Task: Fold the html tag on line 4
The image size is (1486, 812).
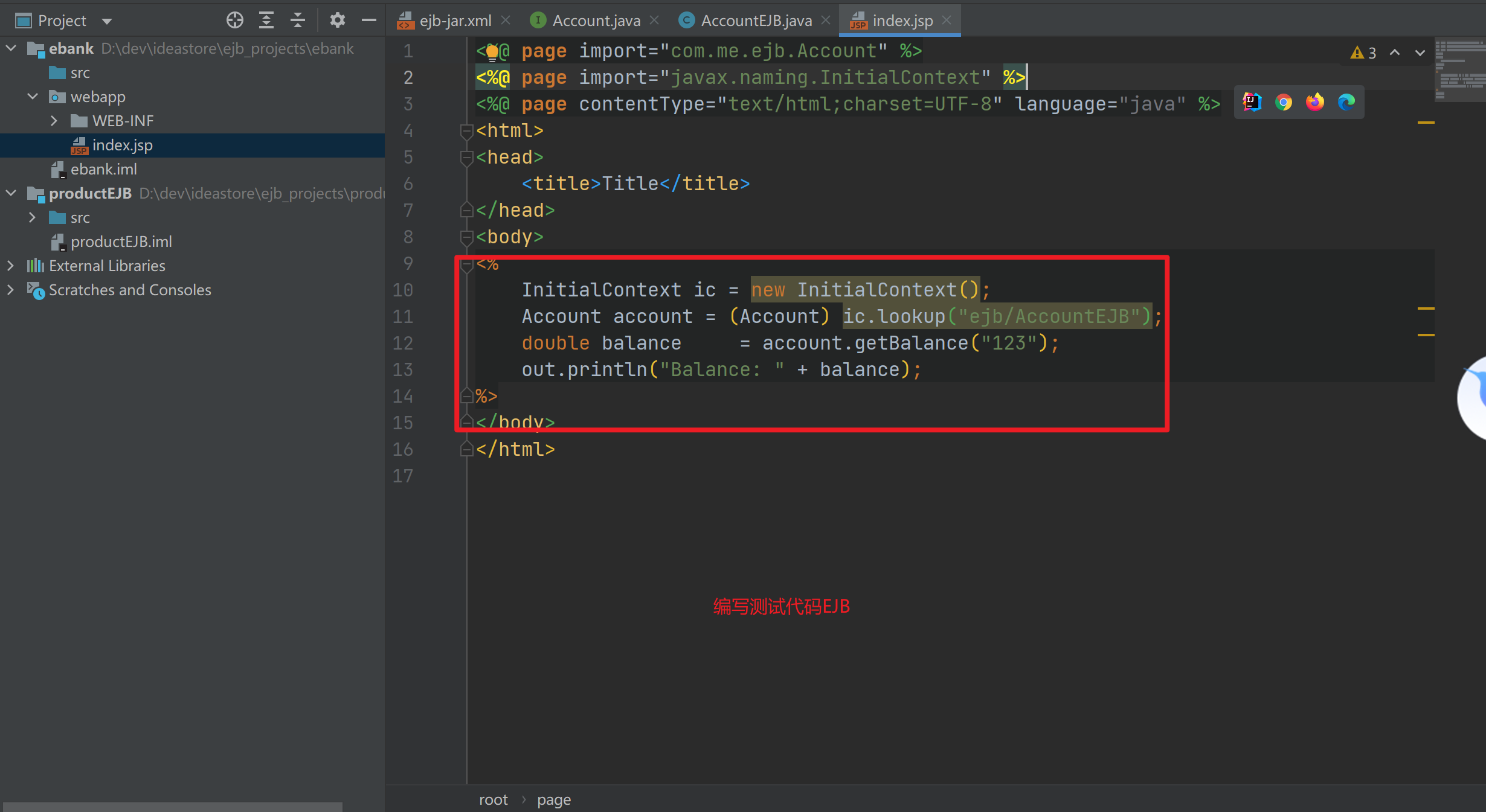Action: [x=466, y=131]
